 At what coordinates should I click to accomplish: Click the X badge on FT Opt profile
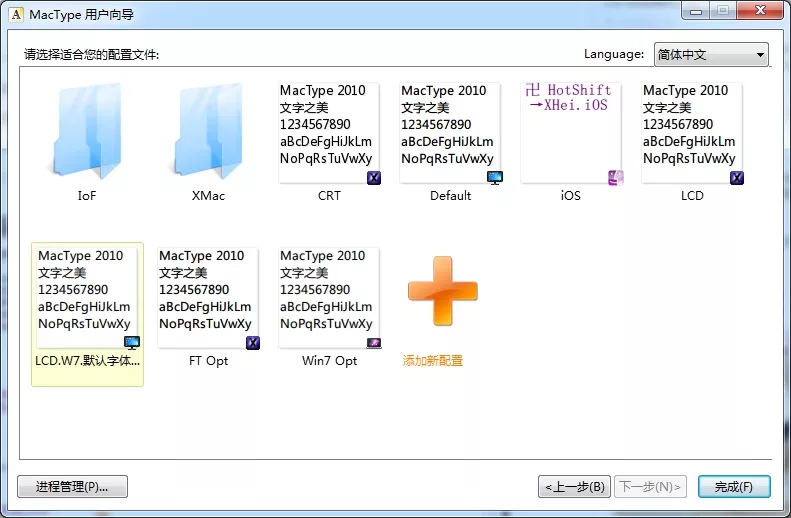click(253, 343)
